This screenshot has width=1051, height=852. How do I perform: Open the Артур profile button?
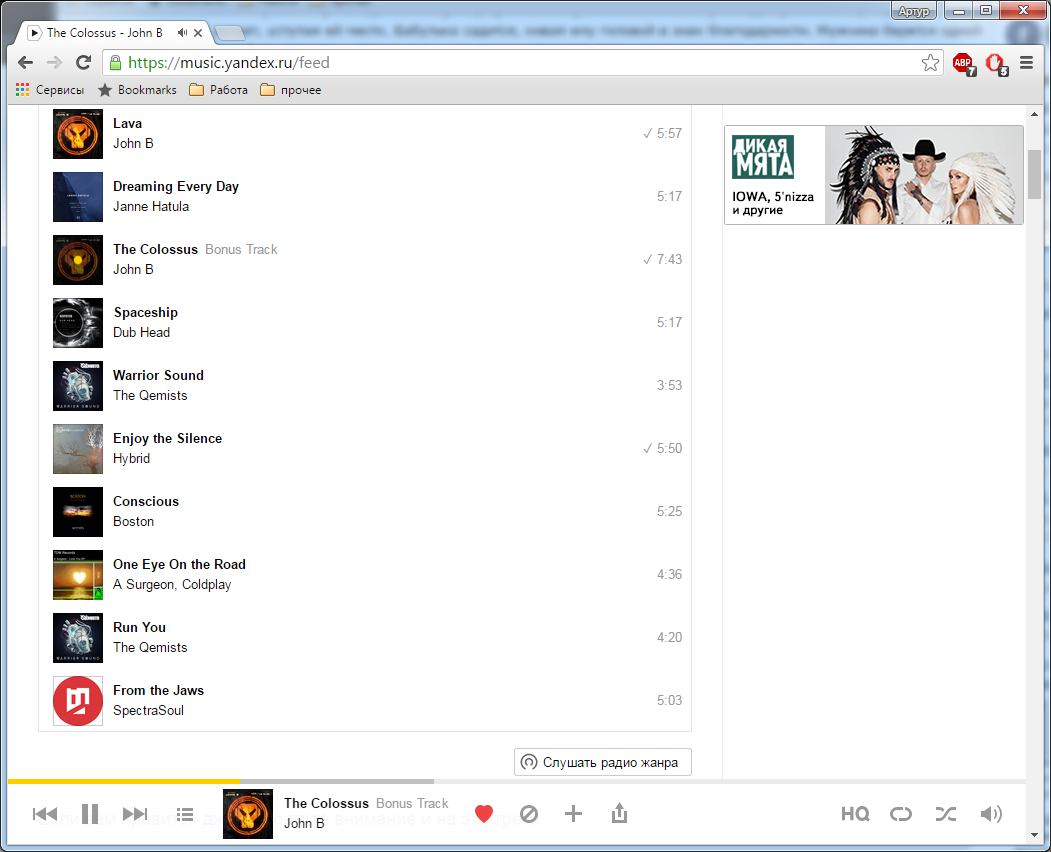[x=914, y=11]
